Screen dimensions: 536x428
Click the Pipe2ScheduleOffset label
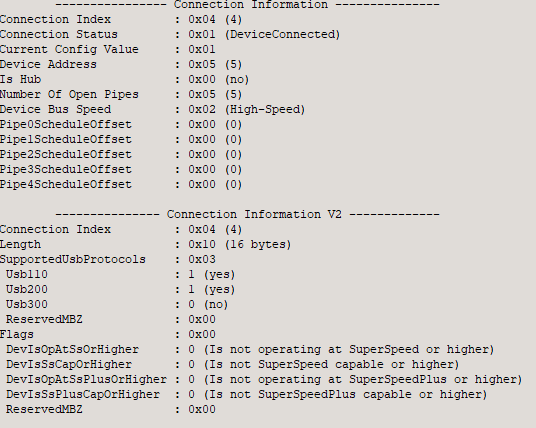coord(66,155)
